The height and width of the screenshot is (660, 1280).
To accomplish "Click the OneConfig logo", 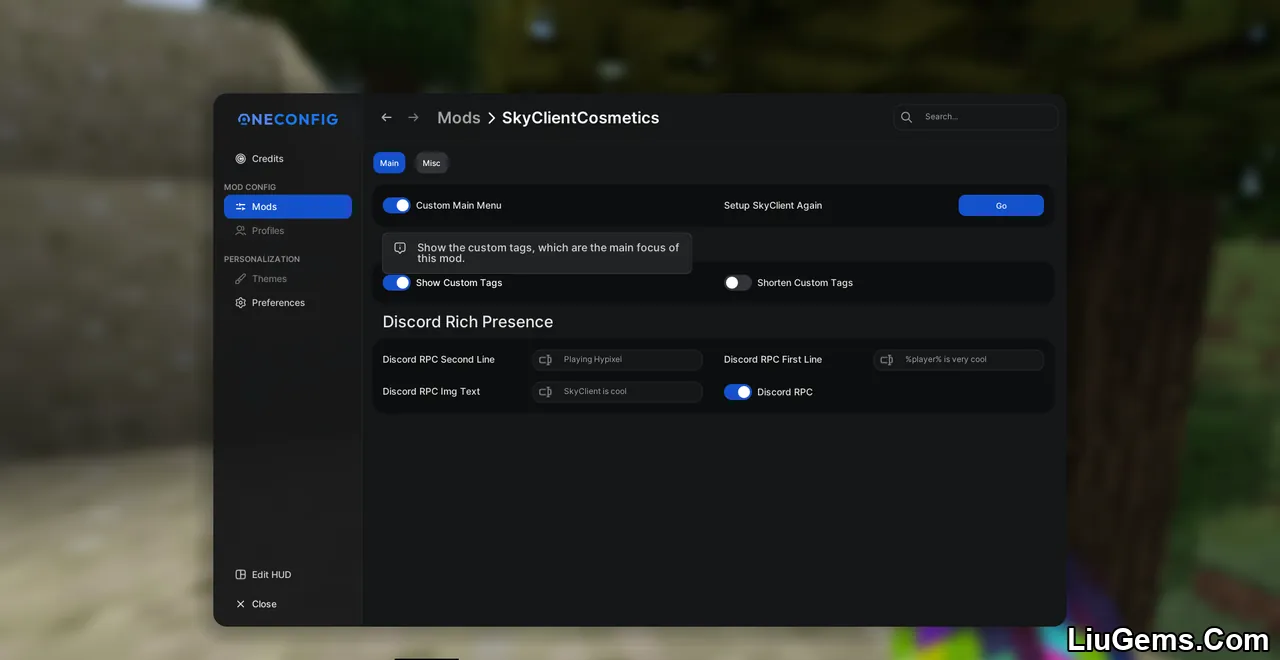I will point(287,119).
